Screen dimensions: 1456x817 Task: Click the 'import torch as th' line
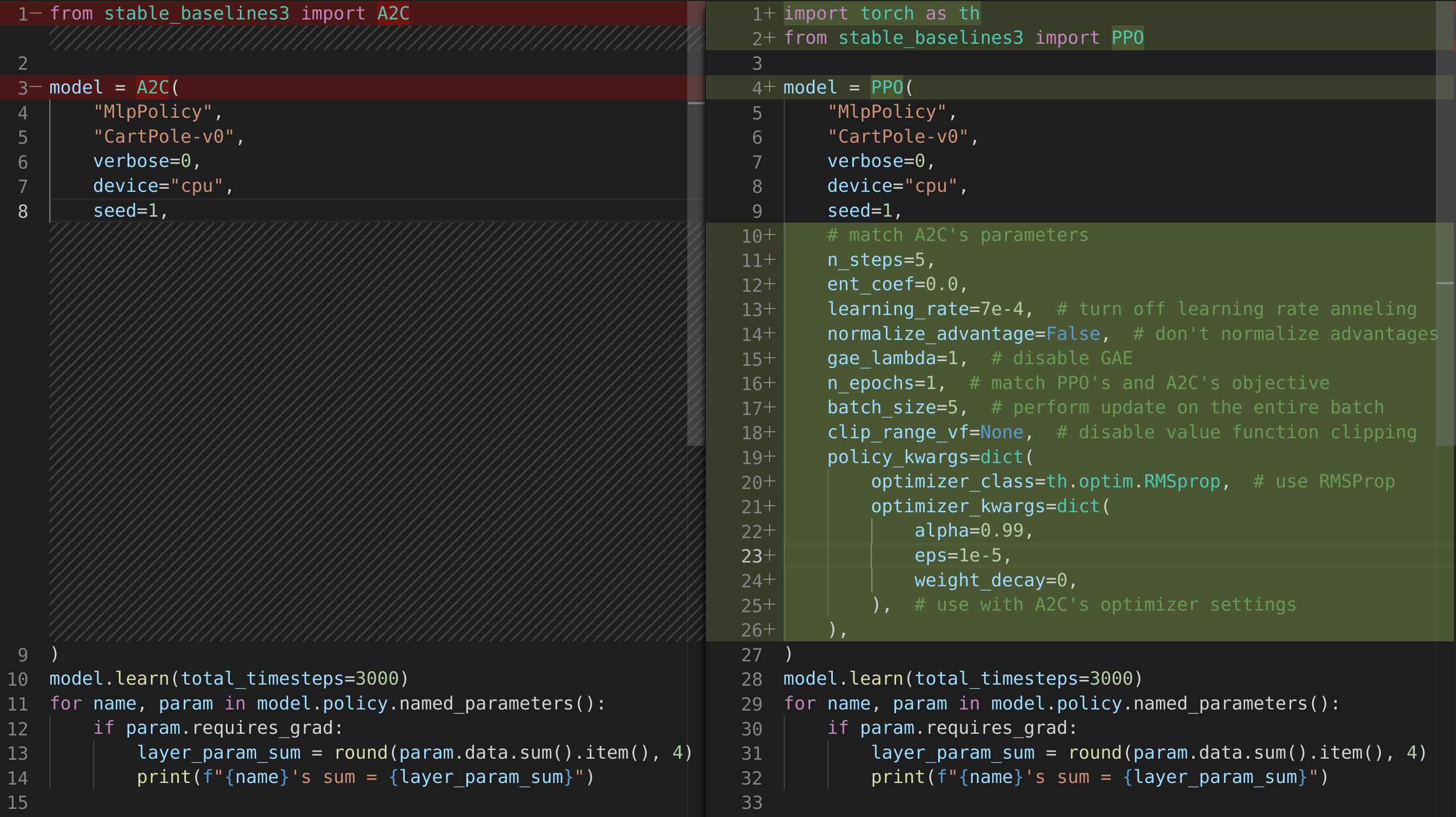880,13
